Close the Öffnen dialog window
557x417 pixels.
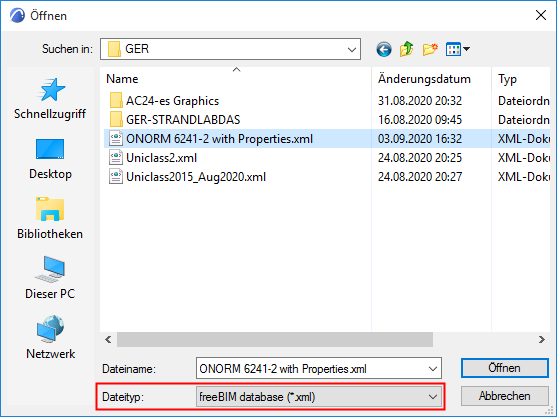[541, 15]
